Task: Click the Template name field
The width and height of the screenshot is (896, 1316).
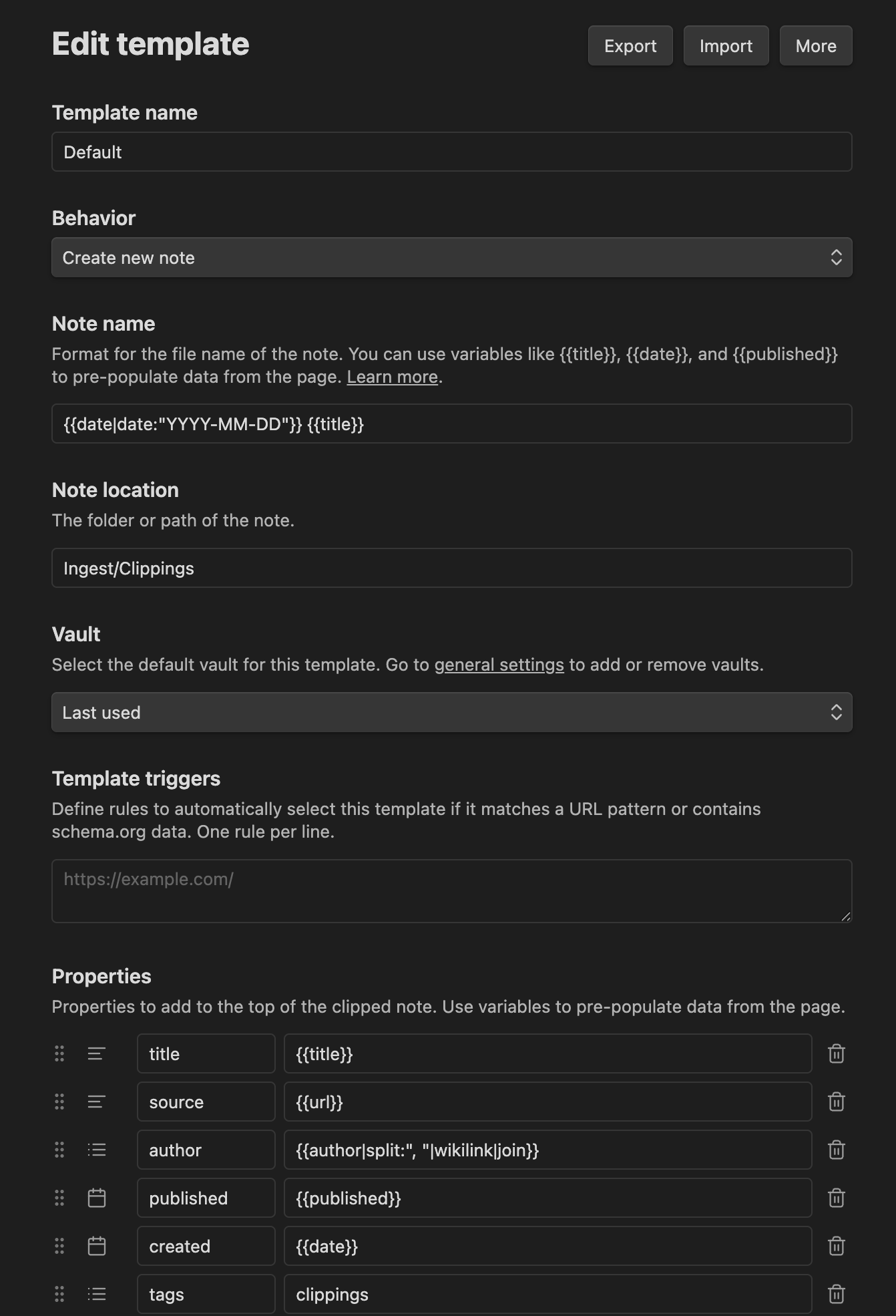Action: [x=452, y=152]
